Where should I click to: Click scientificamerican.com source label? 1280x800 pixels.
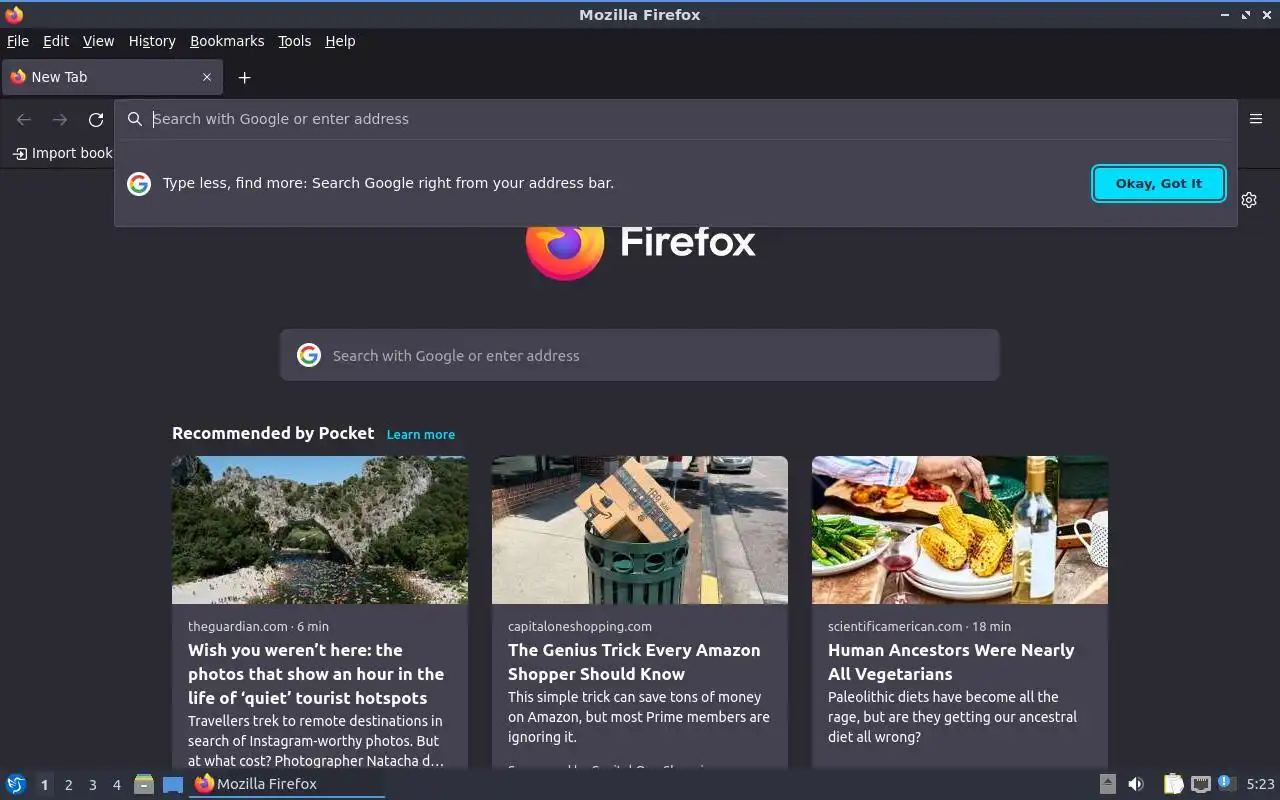tap(895, 626)
